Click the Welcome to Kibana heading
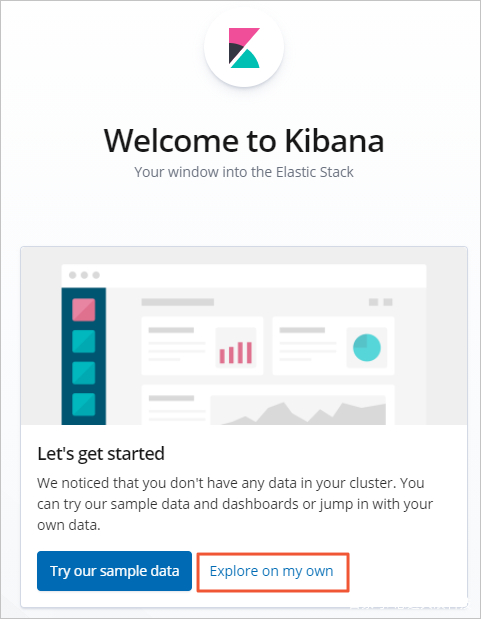Screen dimensions: 481x619 (x=244, y=141)
